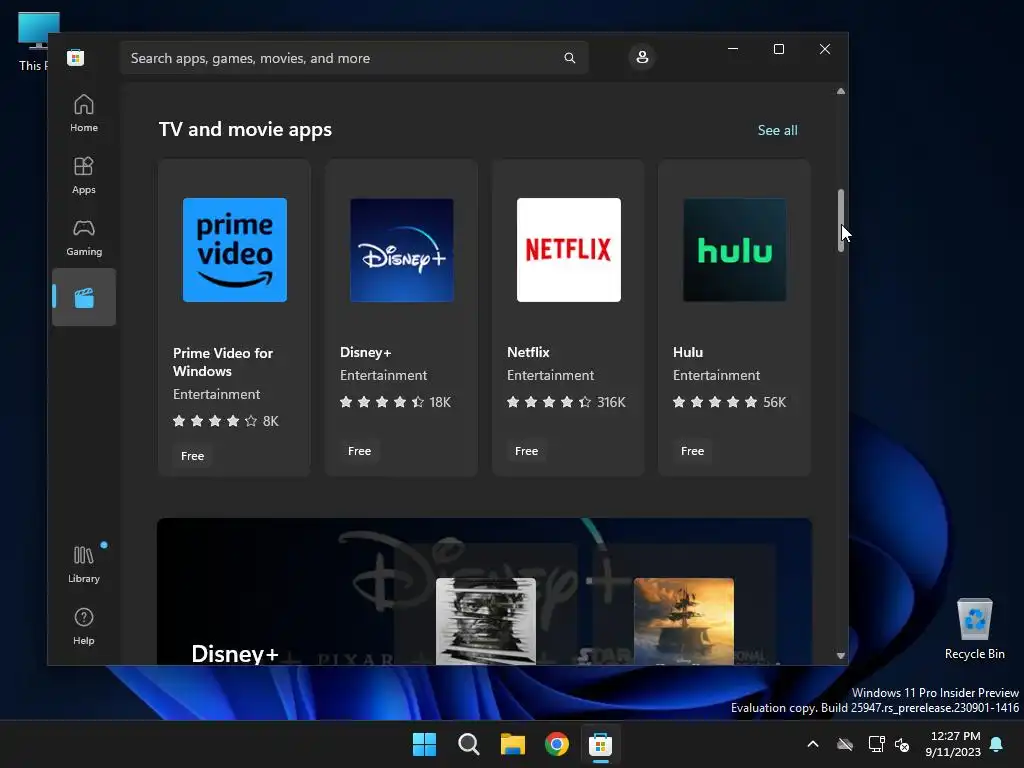Click Prime Video 8K star rating

226,421
